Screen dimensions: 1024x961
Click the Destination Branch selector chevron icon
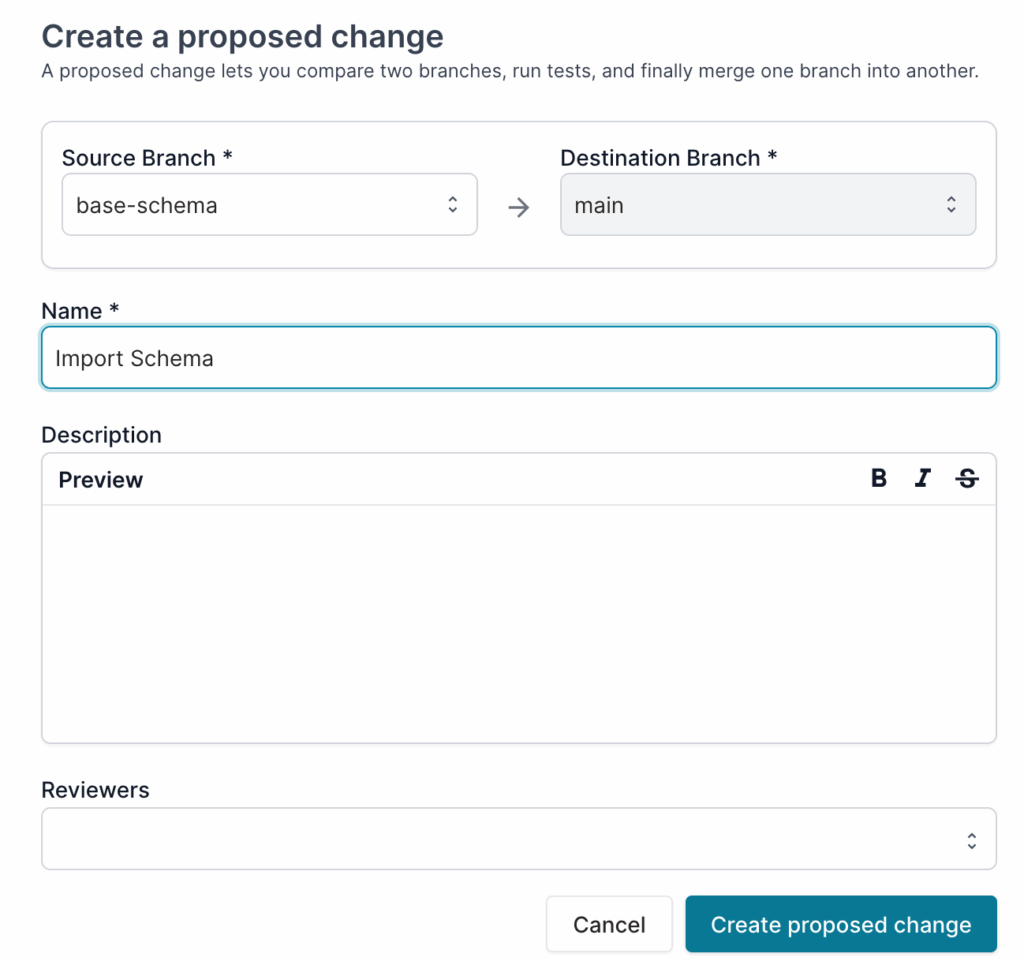953,204
